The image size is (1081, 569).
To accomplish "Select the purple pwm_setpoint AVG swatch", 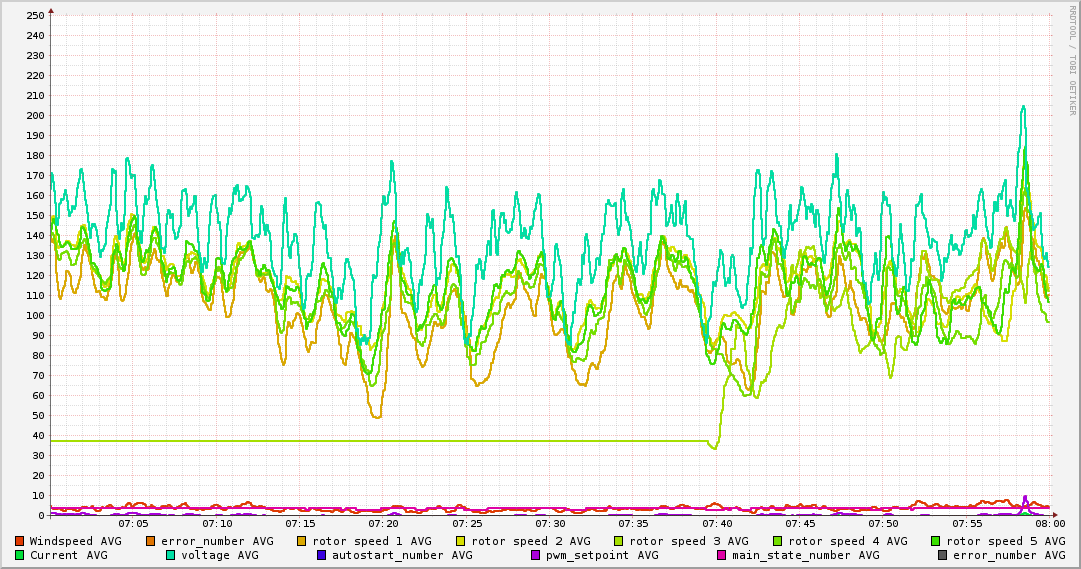I will coord(535,555).
